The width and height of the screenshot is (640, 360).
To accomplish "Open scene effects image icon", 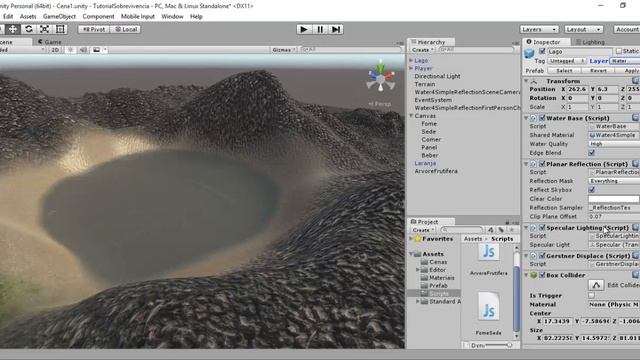I will (96, 50).
